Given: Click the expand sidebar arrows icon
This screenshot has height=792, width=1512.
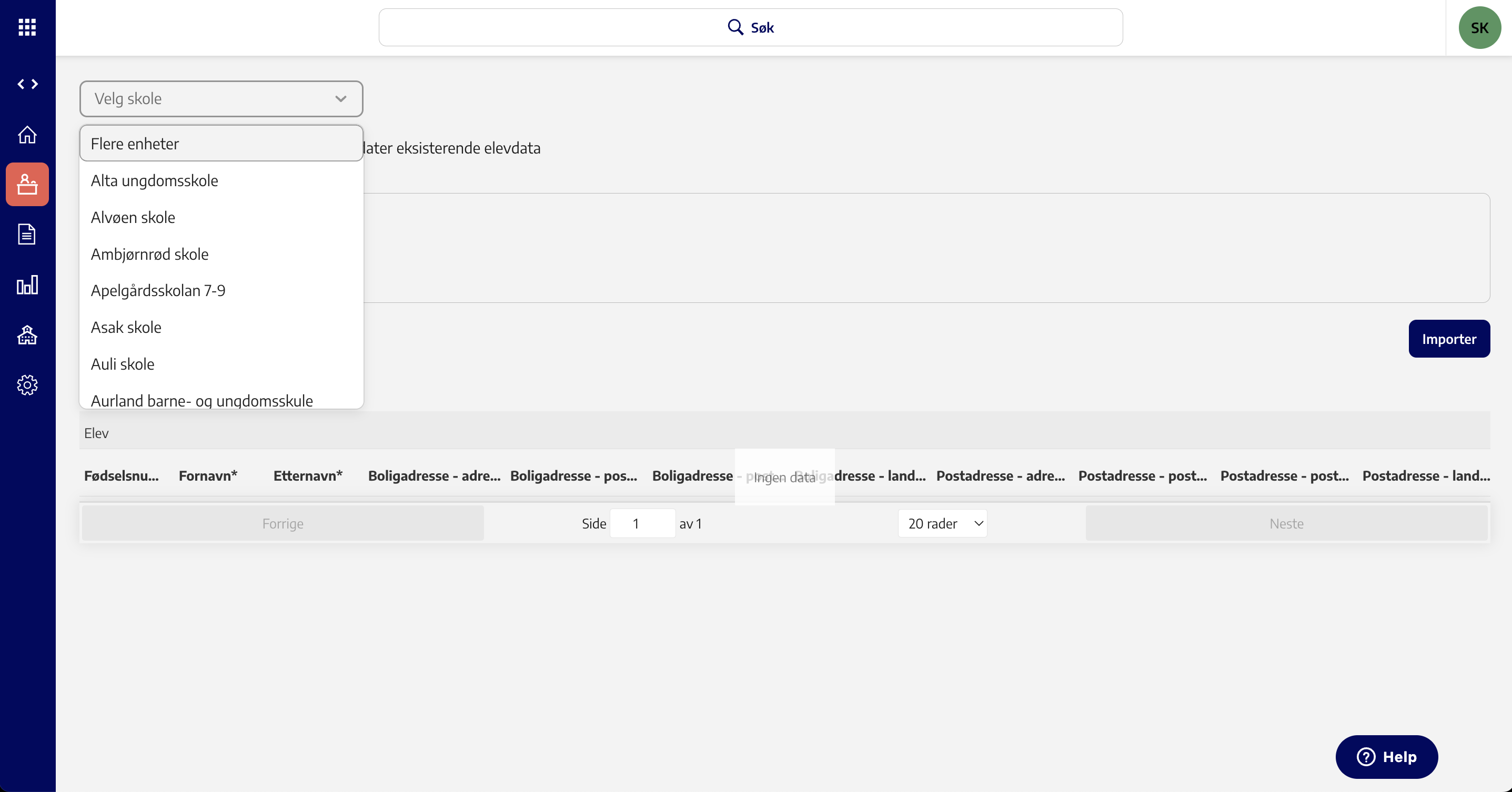Looking at the screenshot, I should click(x=27, y=84).
